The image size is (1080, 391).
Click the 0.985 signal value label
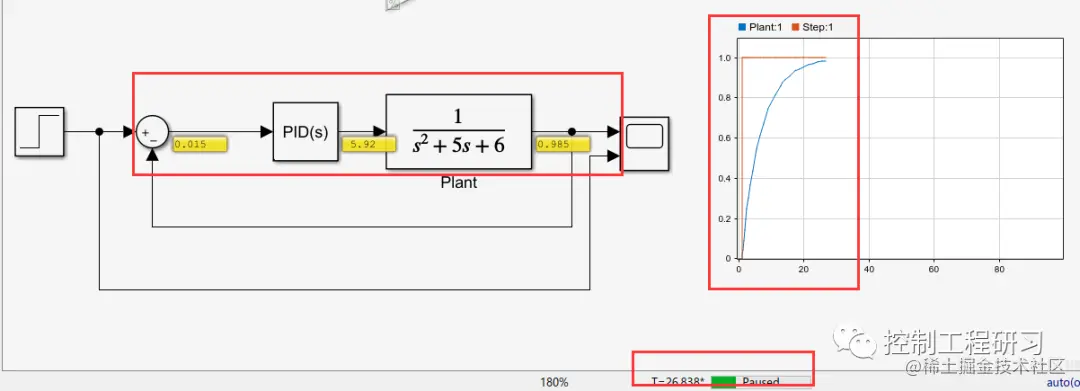tap(563, 145)
